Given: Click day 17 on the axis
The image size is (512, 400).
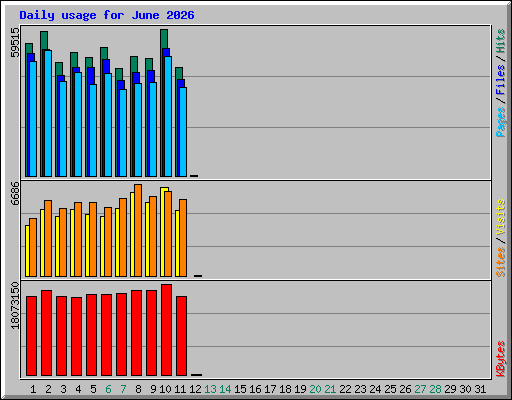Looking at the screenshot, I should tap(270, 389).
